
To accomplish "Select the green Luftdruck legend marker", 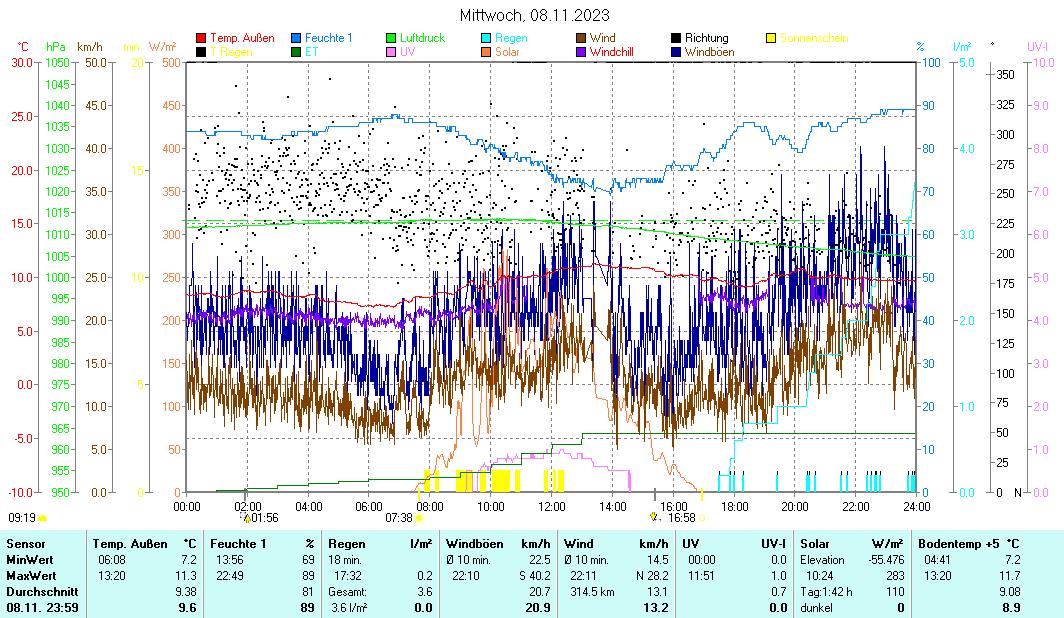I will 392,38.
